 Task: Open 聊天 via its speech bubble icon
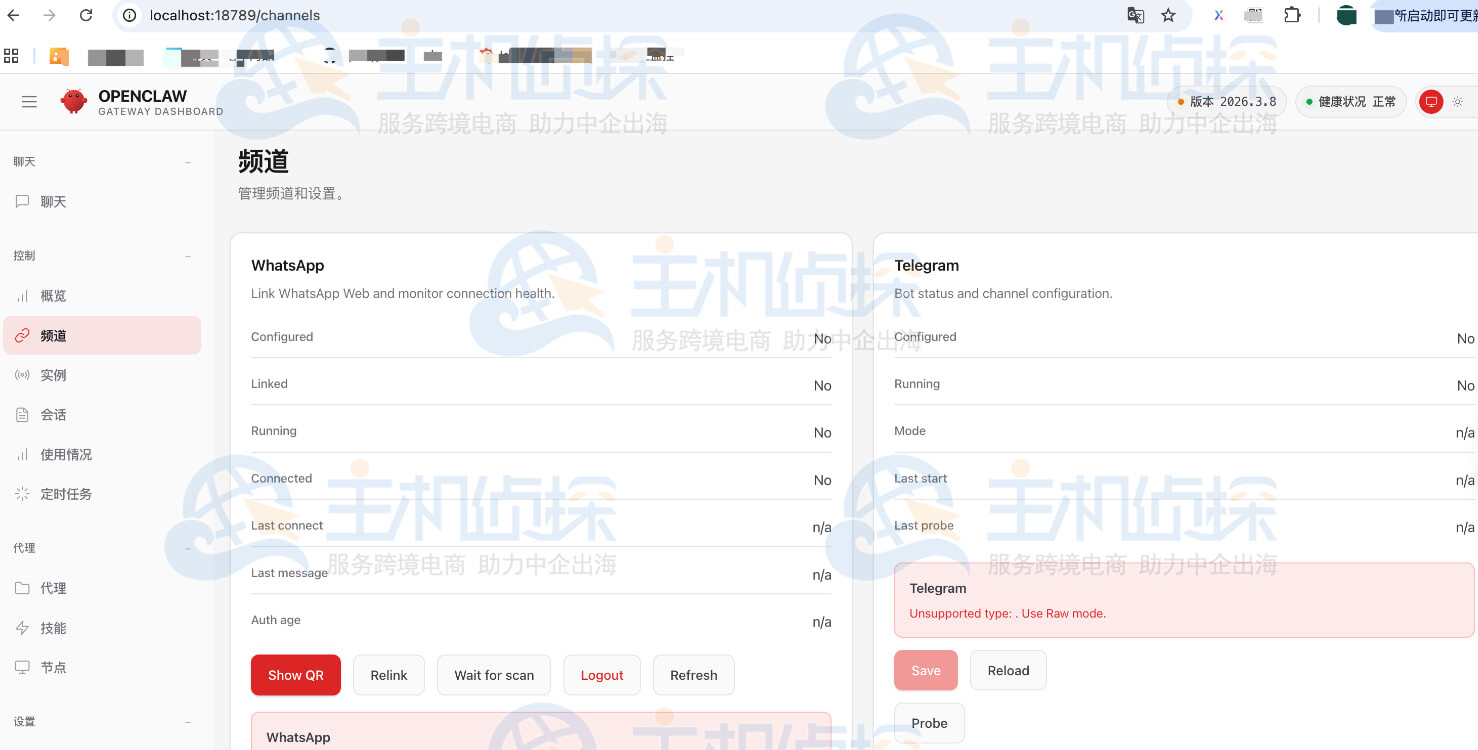pyautogui.click(x=22, y=201)
